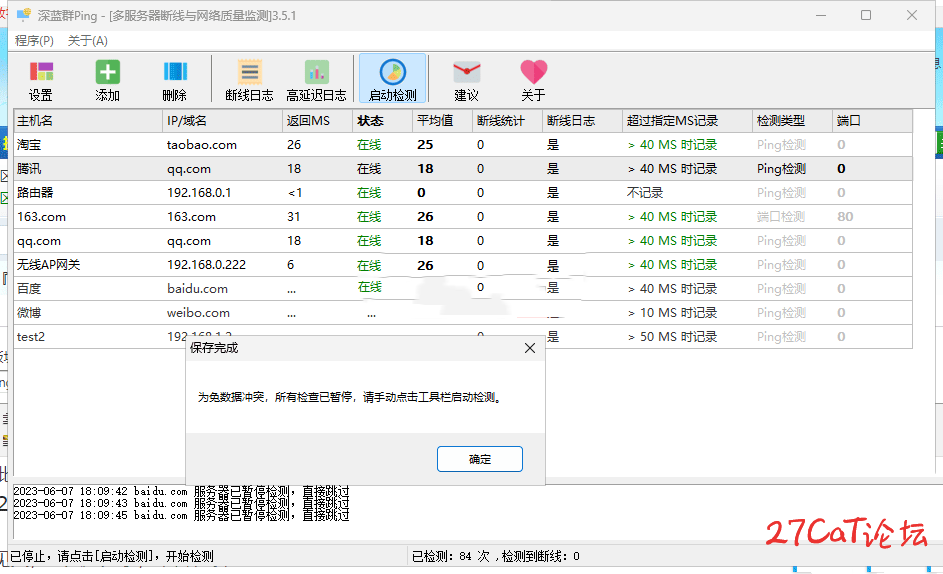
Task: Click Ping检测 in the 腾讯 row
Action: pyautogui.click(x=781, y=168)
